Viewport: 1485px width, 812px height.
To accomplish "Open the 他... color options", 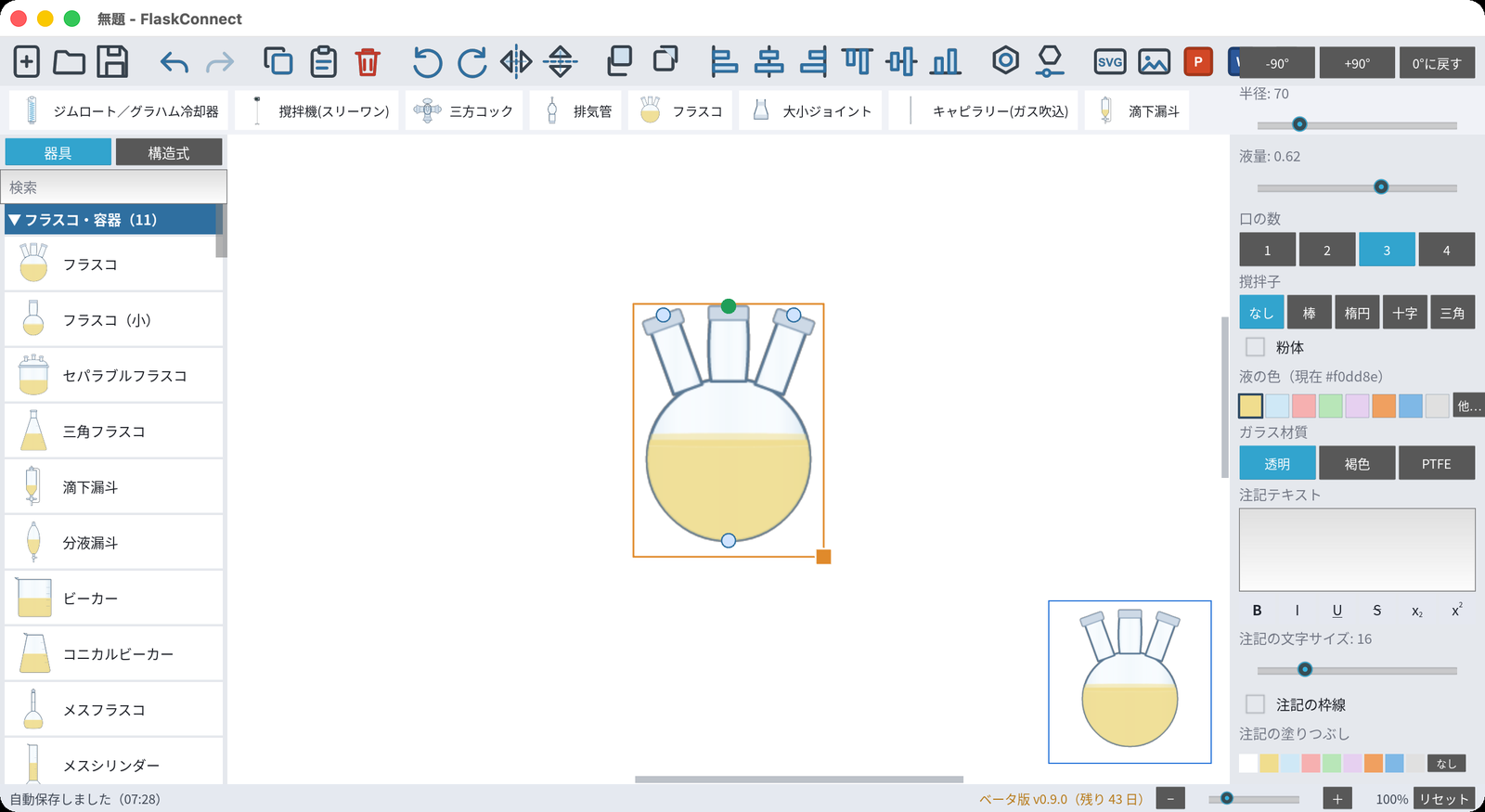I will (x=1468, y=406).
